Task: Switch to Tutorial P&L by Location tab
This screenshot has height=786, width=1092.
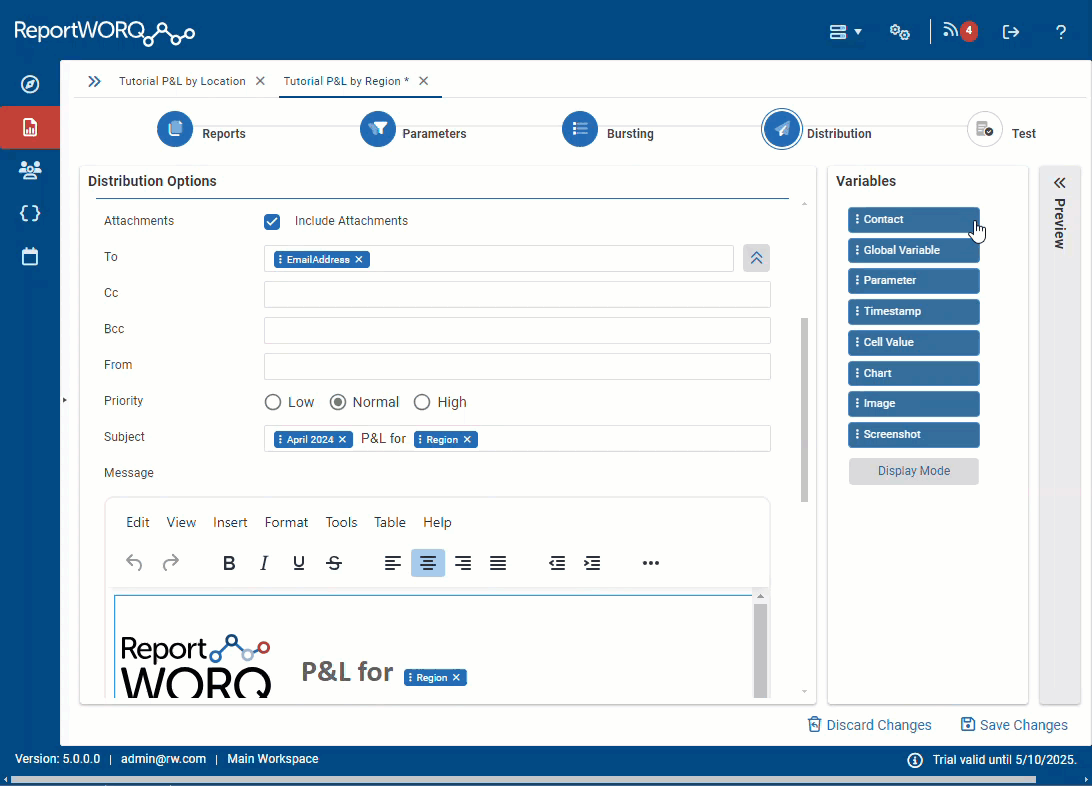Action: [x=182, y=81]
